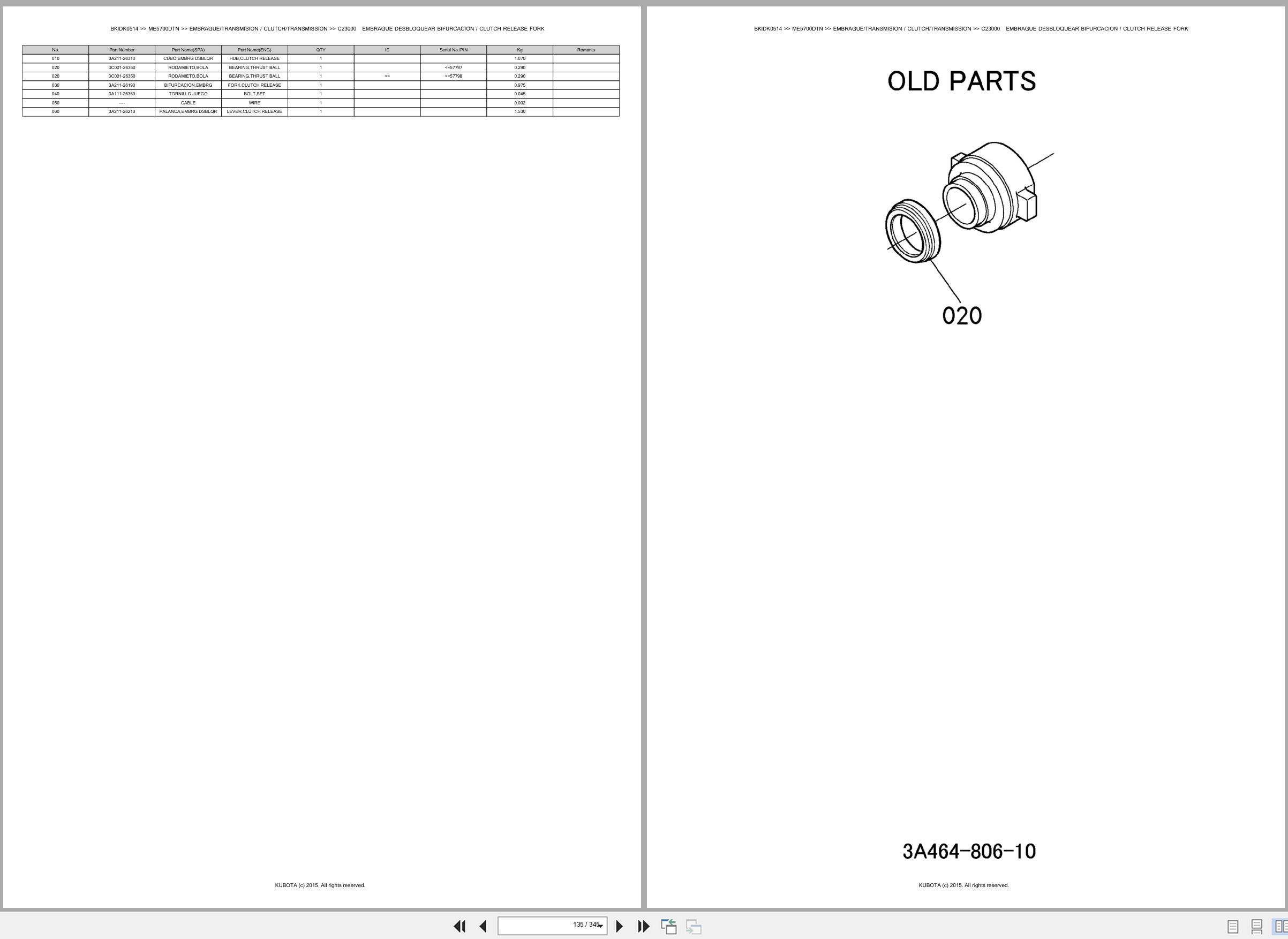The height and width of the screenshot is (939, 1288).
Task: Jump to the last page
Action: [643, 926]
